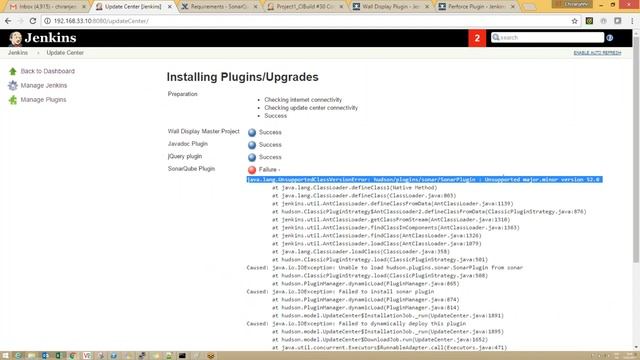The image size is (640, 360).
Task: Click the Manage Plugins puzzle icon
Action: [13, 100]
